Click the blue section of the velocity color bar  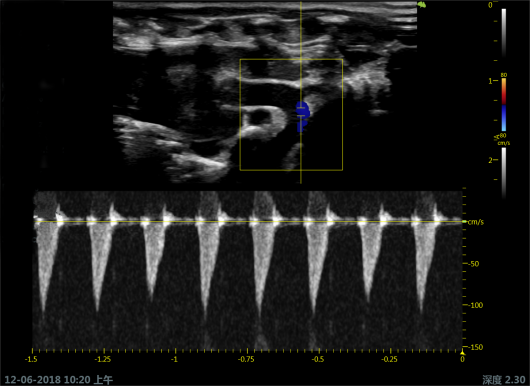point(504,118)
